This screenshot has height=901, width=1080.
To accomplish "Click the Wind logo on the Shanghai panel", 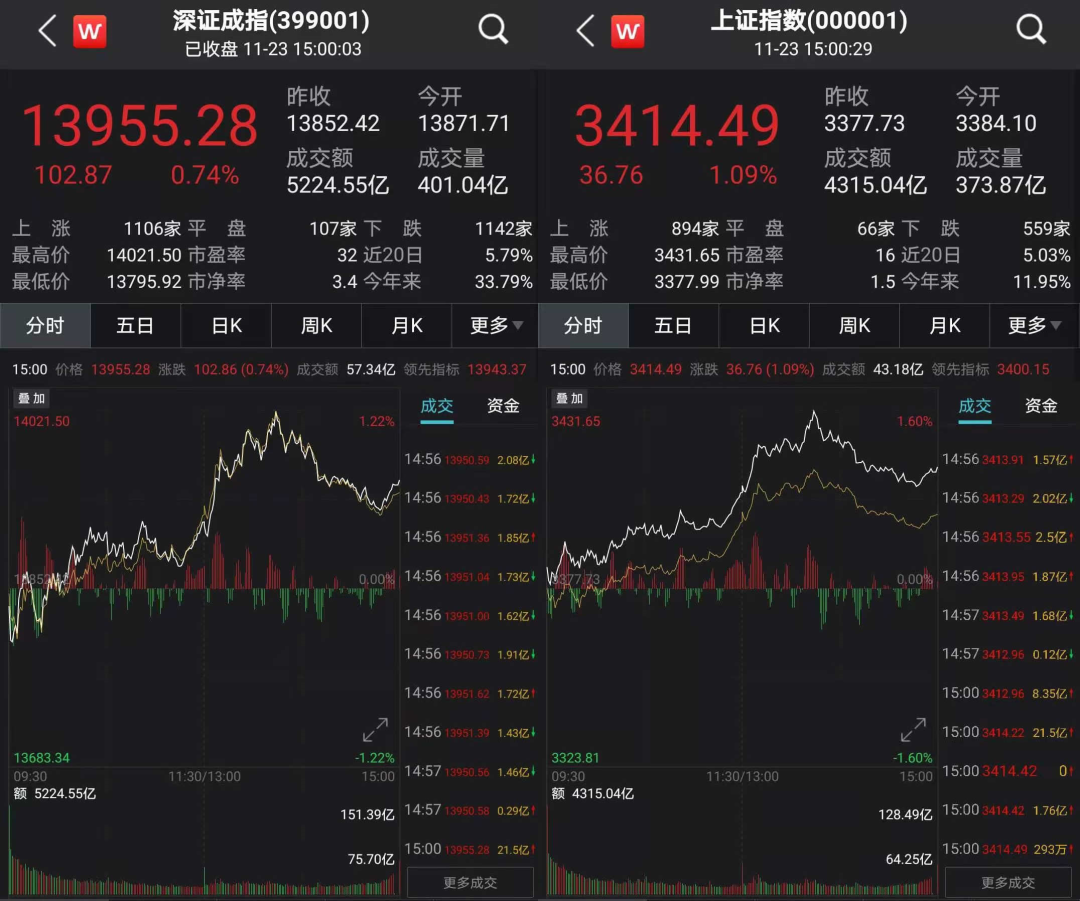I will 628,31.
